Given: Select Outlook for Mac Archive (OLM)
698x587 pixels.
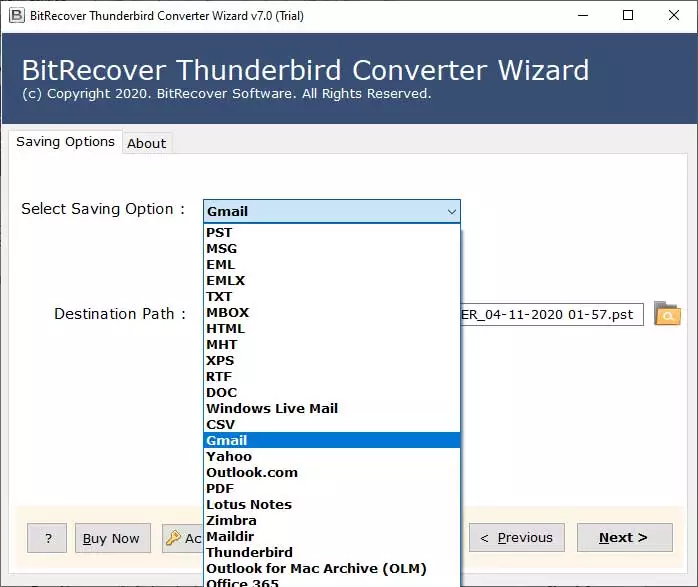Looking at the screenshot, I should click(332, 568).
